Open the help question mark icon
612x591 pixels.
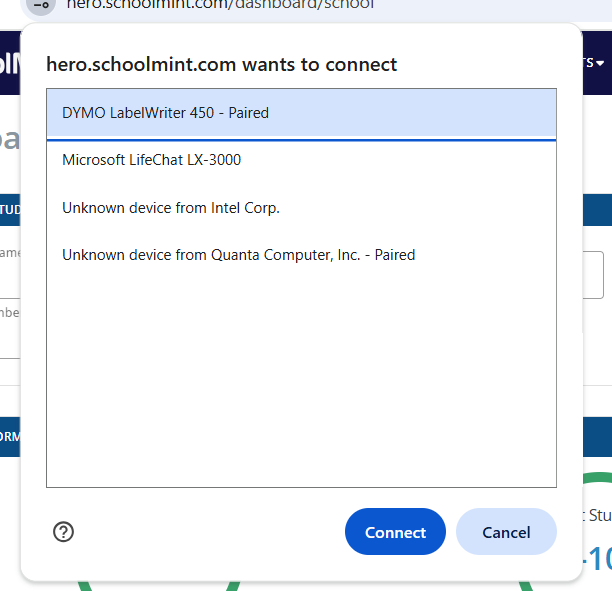[63, 532]
